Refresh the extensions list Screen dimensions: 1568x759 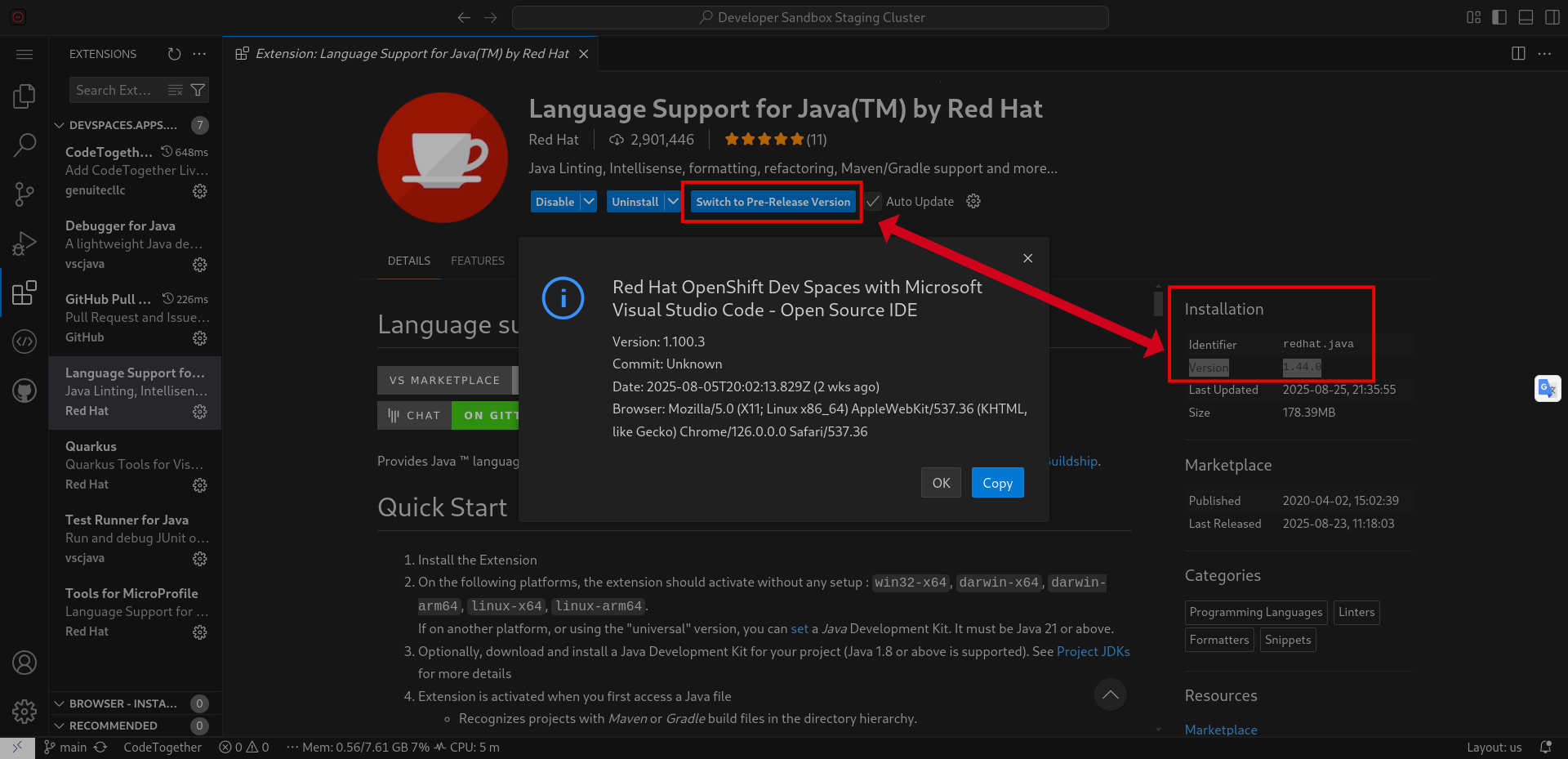[174, 54]
